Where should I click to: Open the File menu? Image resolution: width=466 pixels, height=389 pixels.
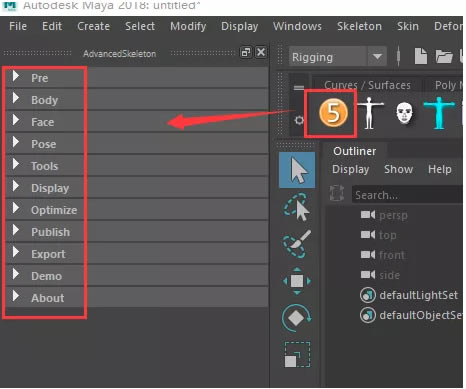(x=18, y=26)
